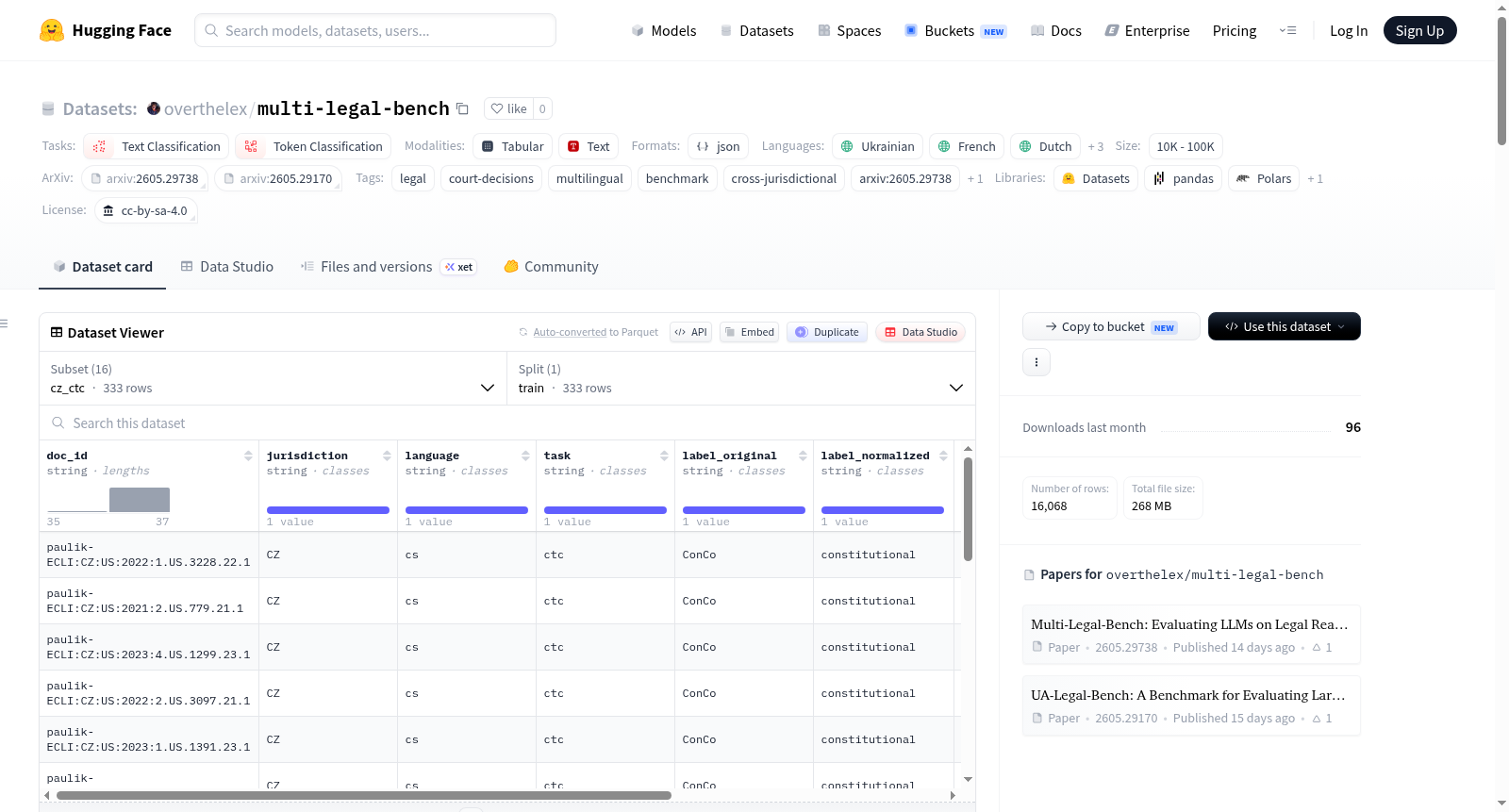1509x812 pixels.
Task: Click the Sign Up button
Action: 1419,30
